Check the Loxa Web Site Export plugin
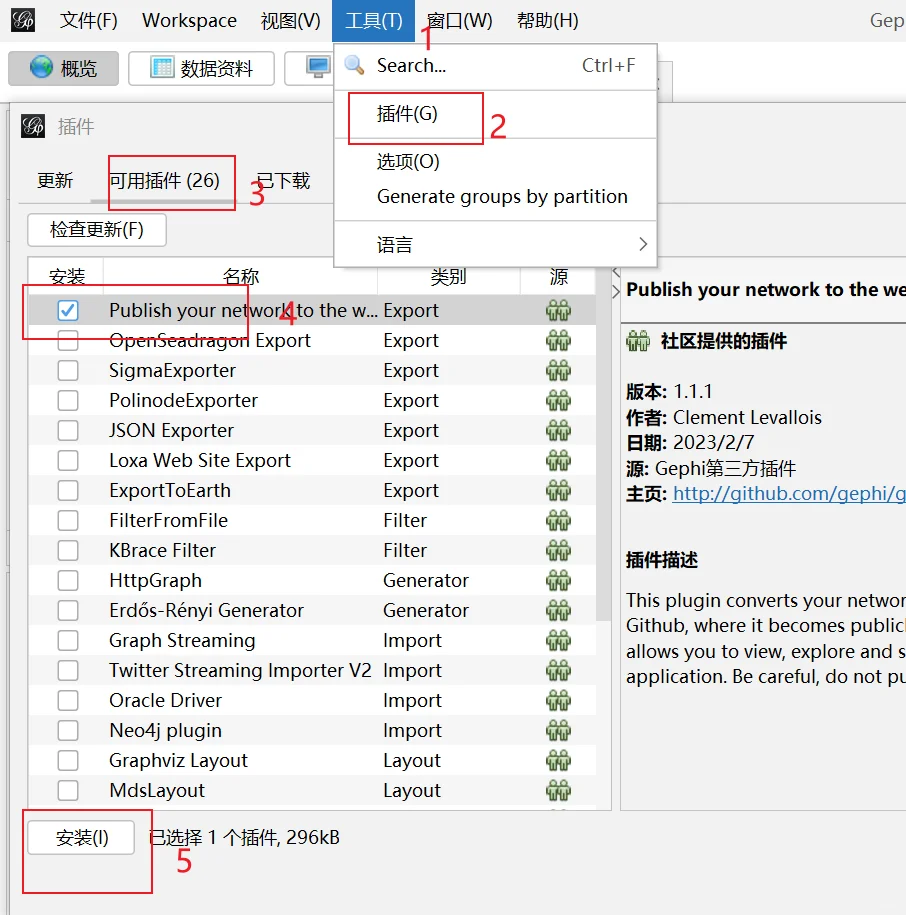This screenshot has width=906, height=915. pos(68,460)
